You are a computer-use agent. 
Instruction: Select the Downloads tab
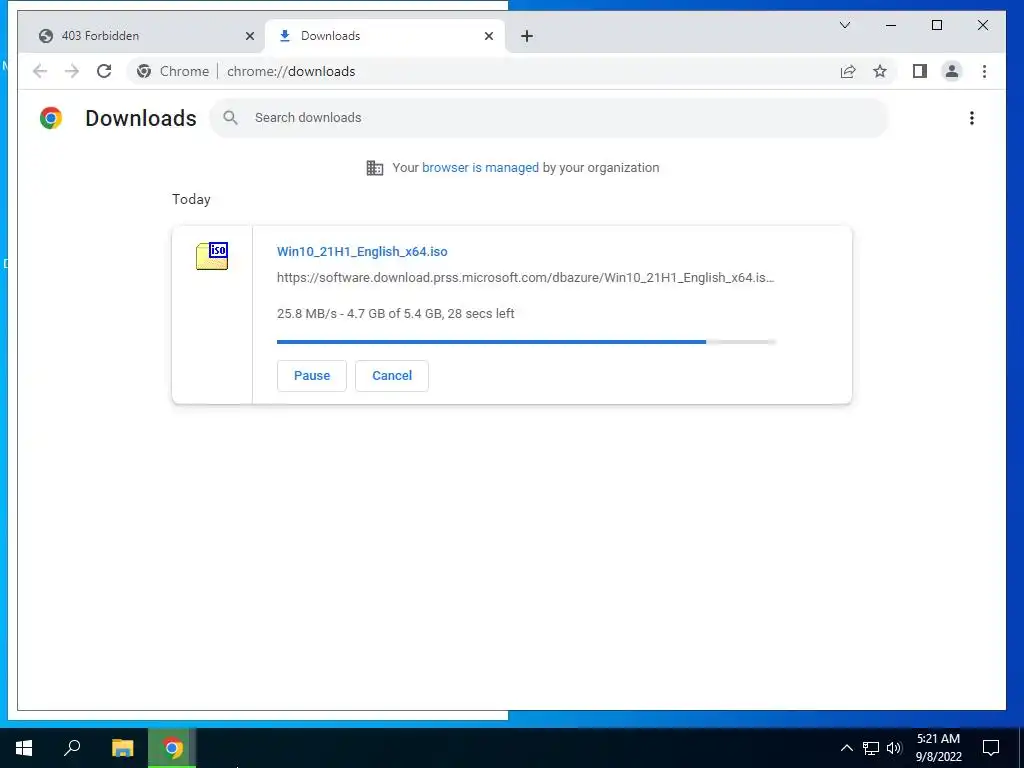385,36
